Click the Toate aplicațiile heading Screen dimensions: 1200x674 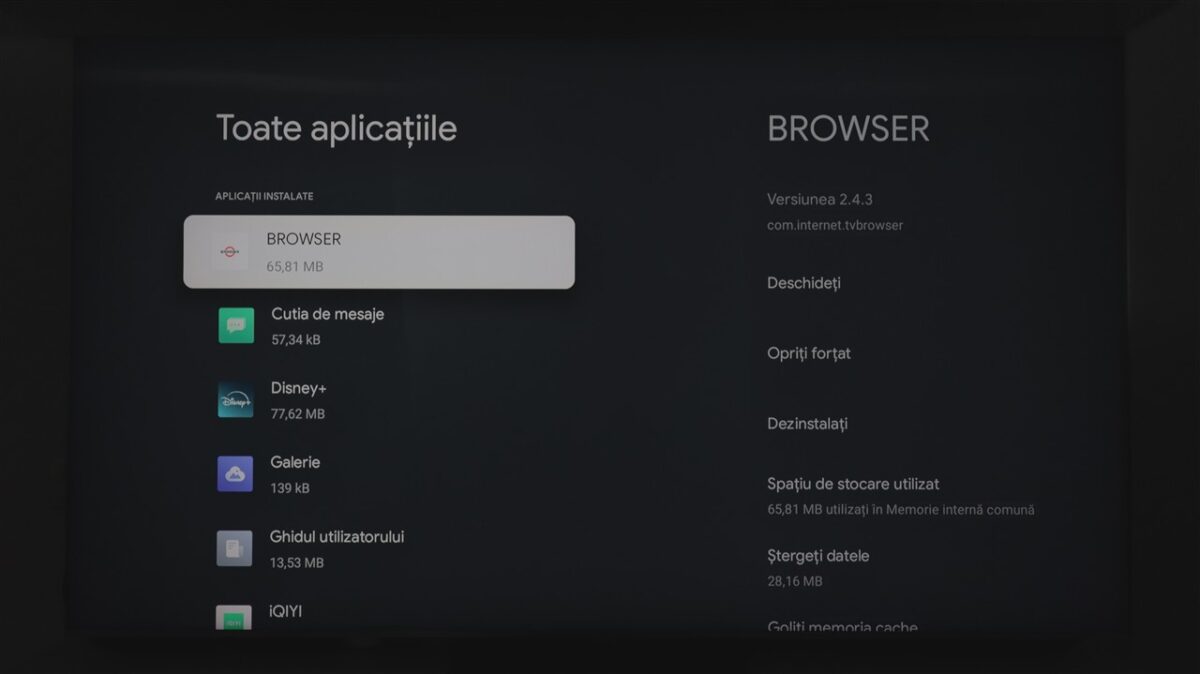coord(336,128)
